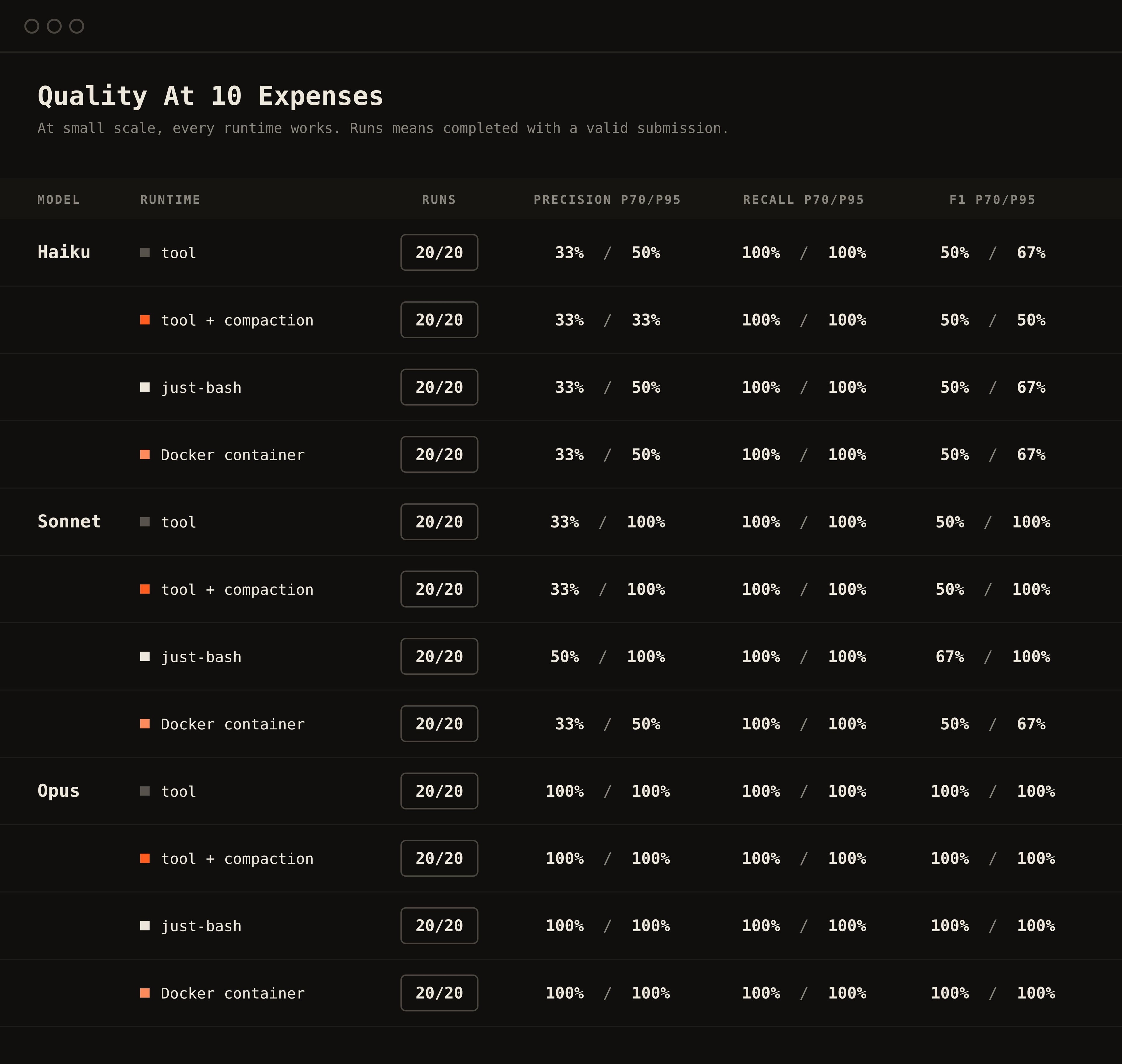Screen dimensions: 1122x1064
Task: Click the PRECISION P70/P95 column header
Action: 607,200
